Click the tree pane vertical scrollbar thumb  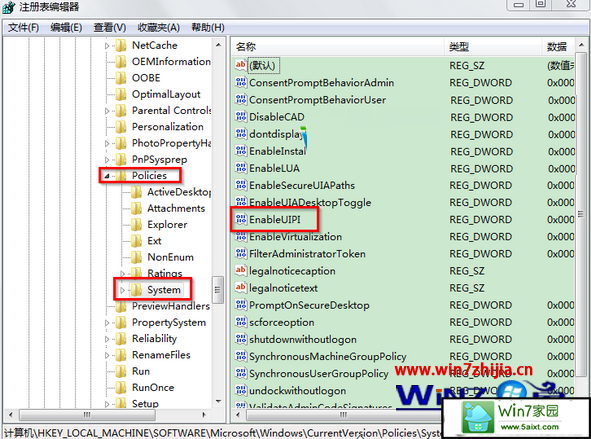[217, 290]
